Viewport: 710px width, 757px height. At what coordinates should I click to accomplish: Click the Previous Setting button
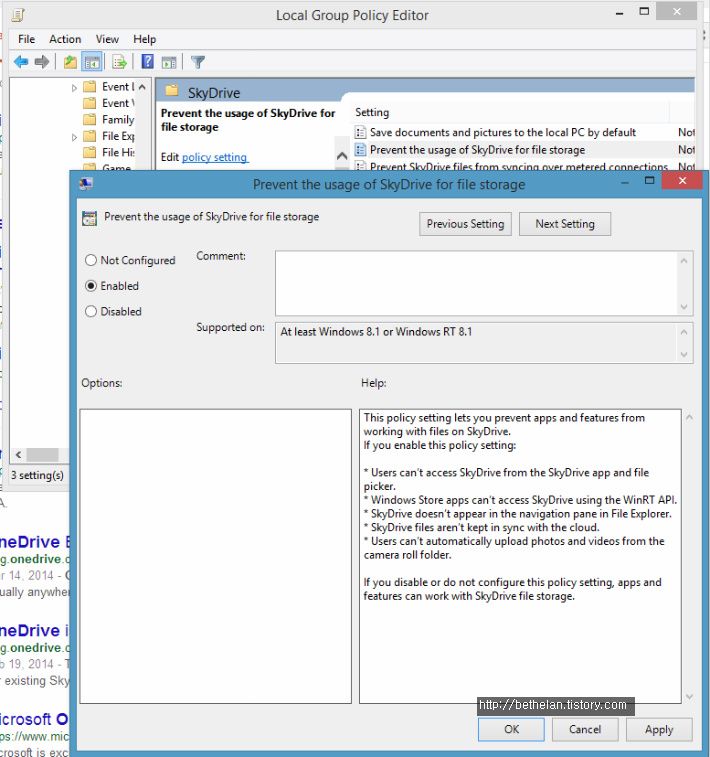click(x=465, y=224)
